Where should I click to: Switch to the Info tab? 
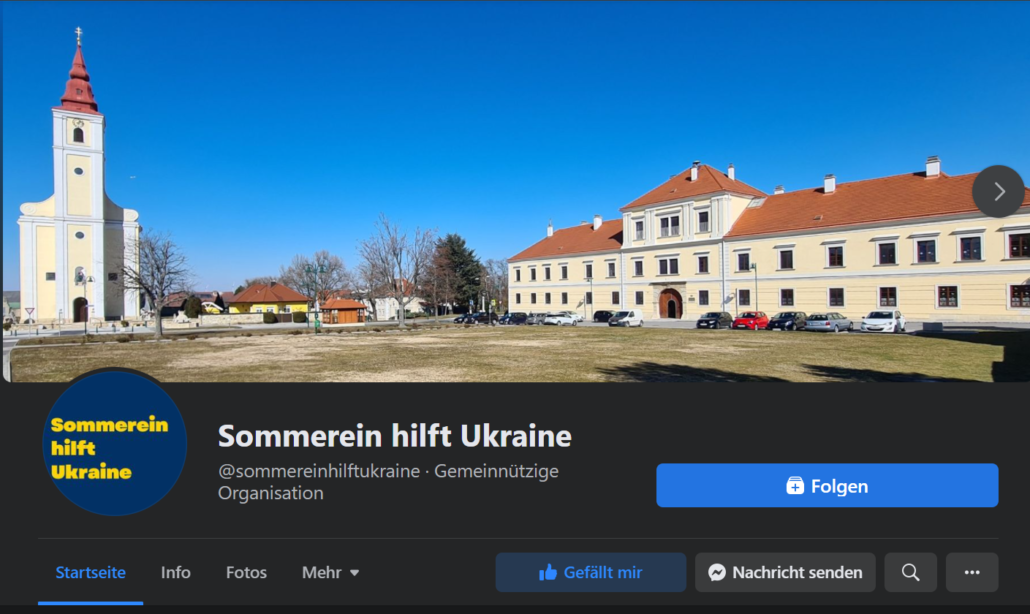point(175,573)
